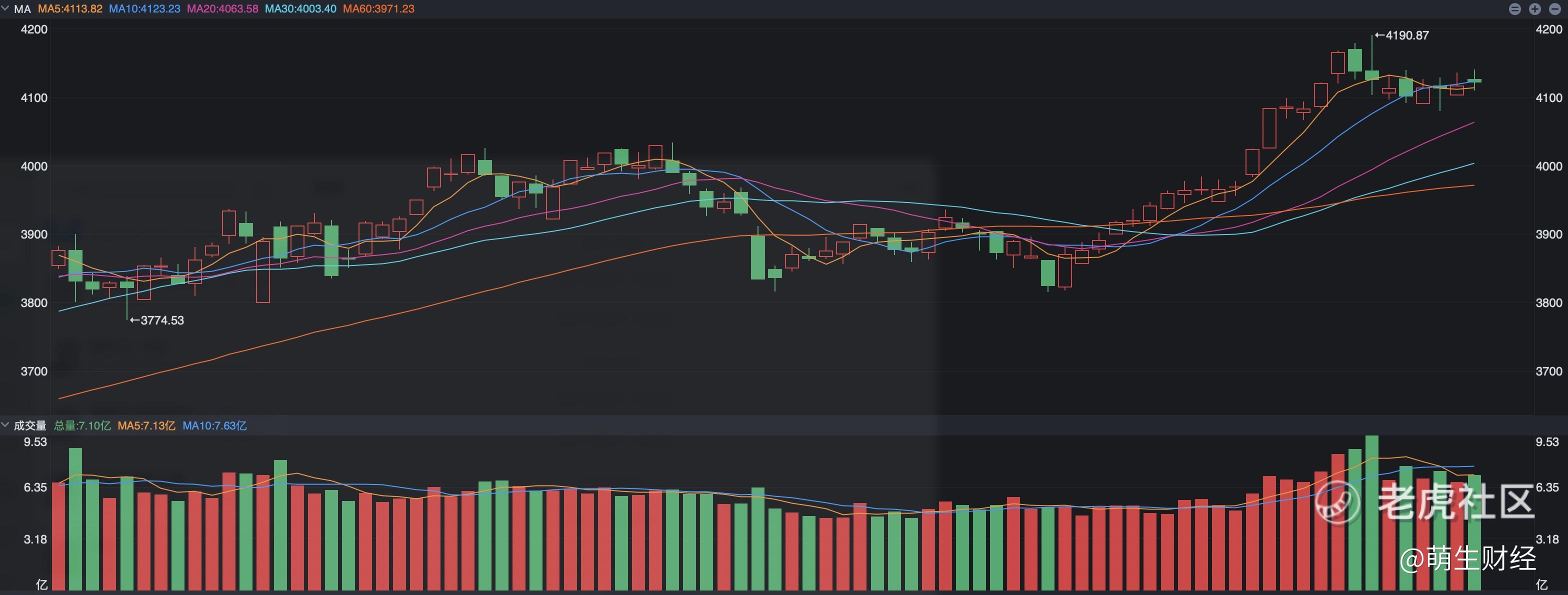This screenshot has height=595, width=1568.
Task: Open the 成交量 indicator label
Action: click(30, 425)
